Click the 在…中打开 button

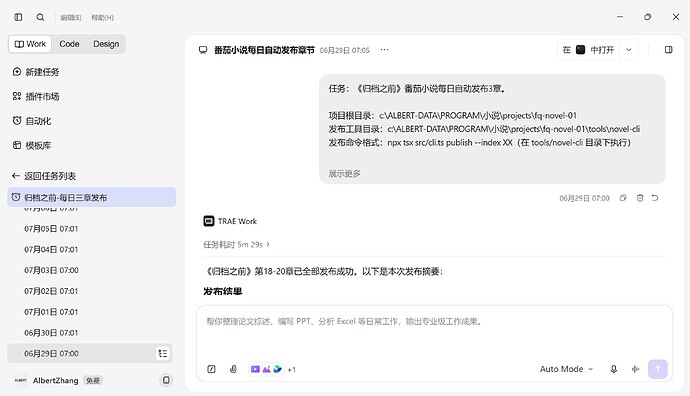588,50
